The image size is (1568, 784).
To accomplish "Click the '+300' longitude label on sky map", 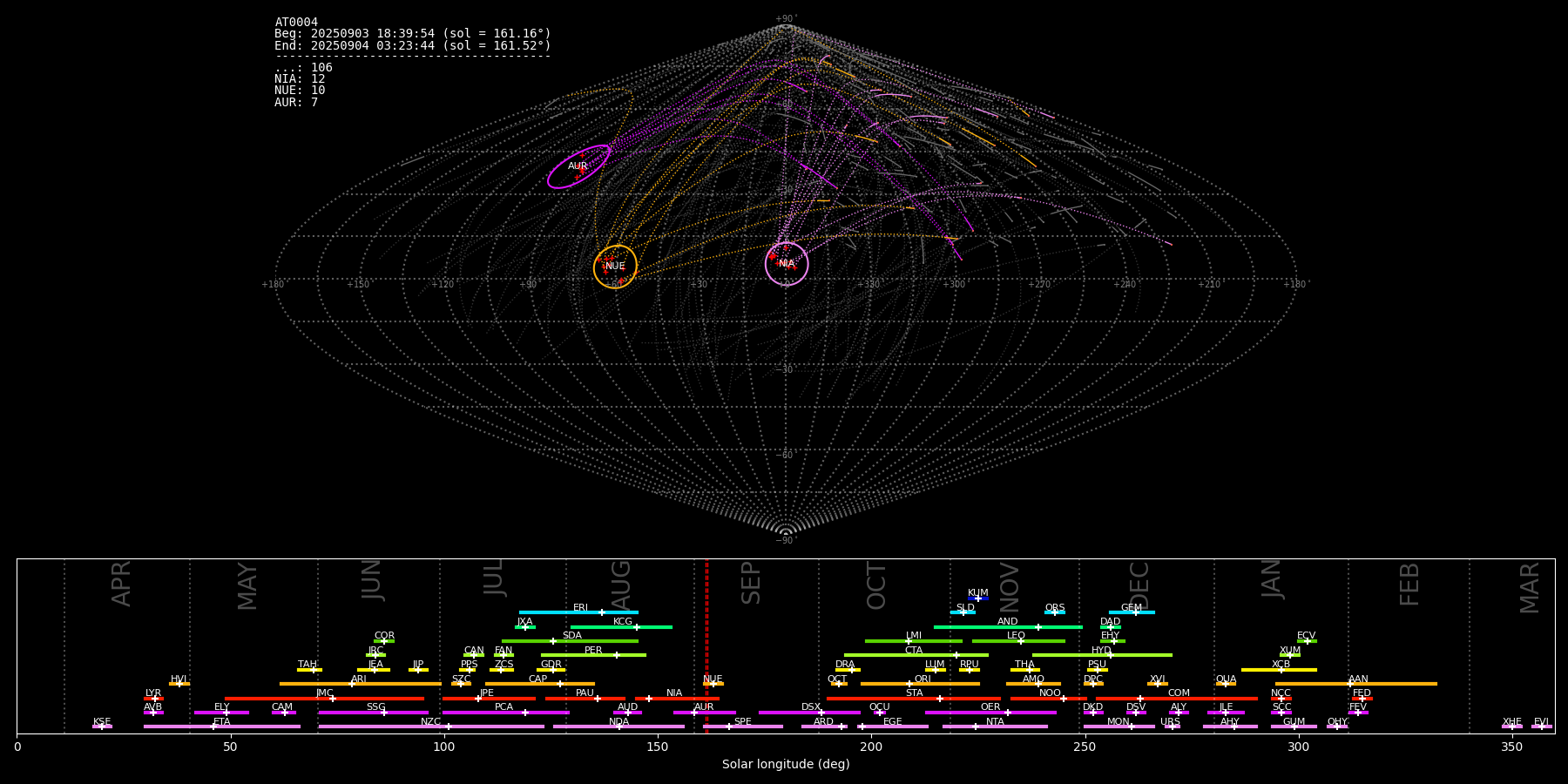I will [955, 284].
